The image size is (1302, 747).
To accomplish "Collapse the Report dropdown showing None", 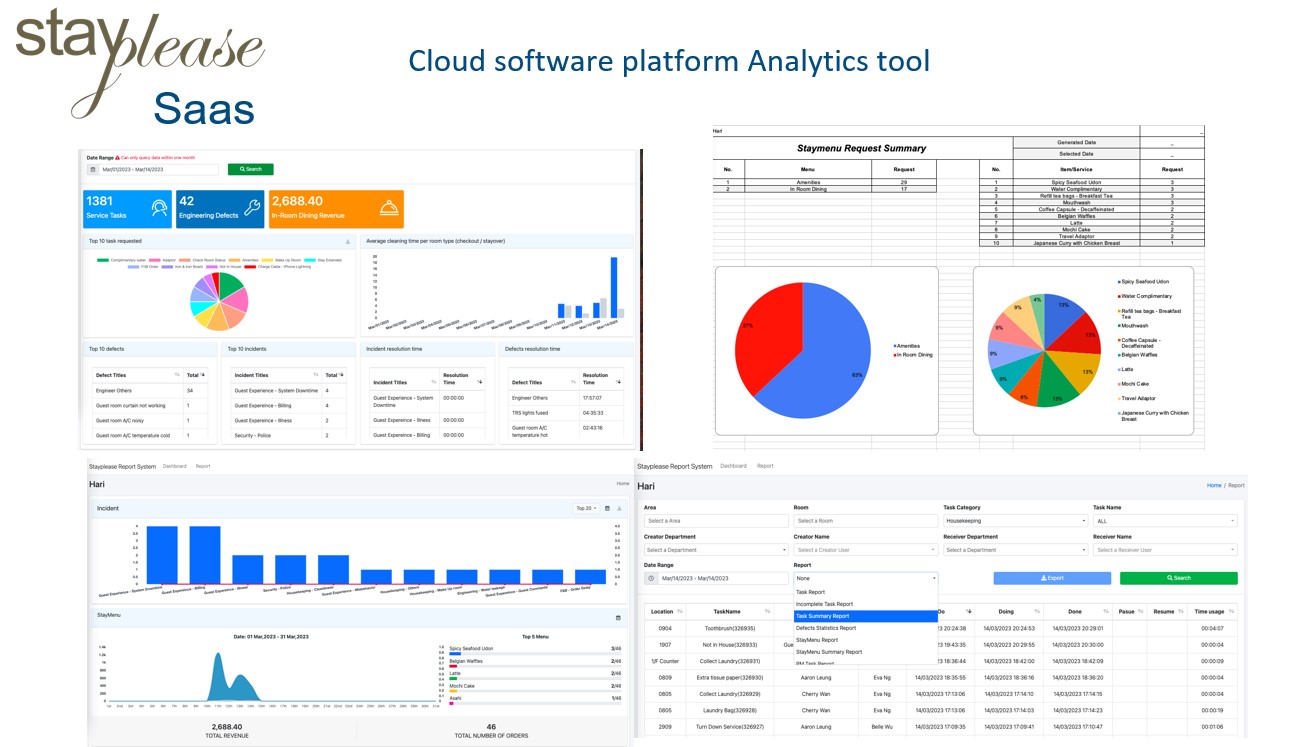I will click(x=866, y=578).
